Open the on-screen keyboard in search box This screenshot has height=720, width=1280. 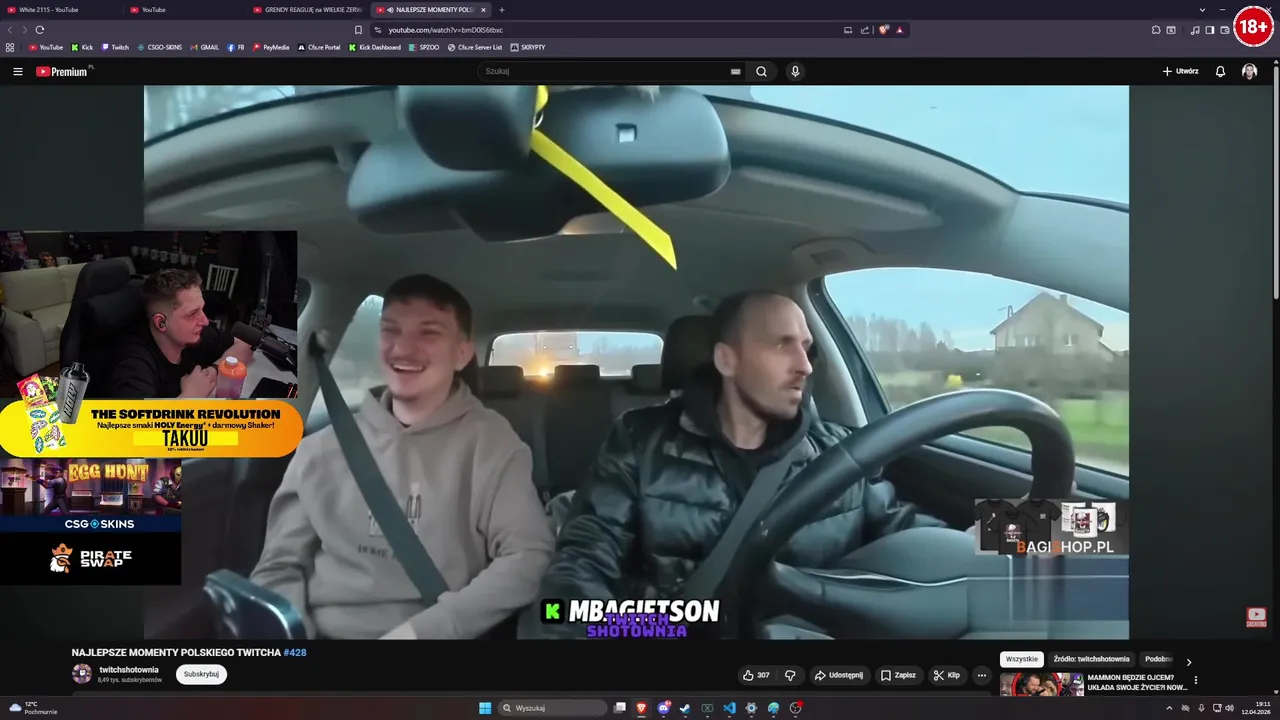[735, 71]
